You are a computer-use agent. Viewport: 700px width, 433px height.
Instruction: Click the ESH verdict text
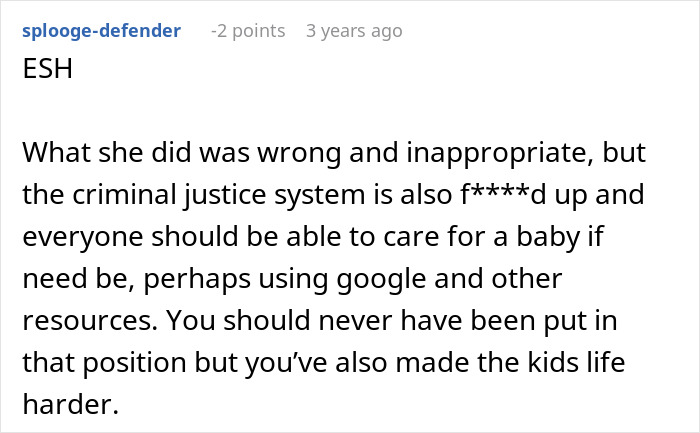(47, 69)
